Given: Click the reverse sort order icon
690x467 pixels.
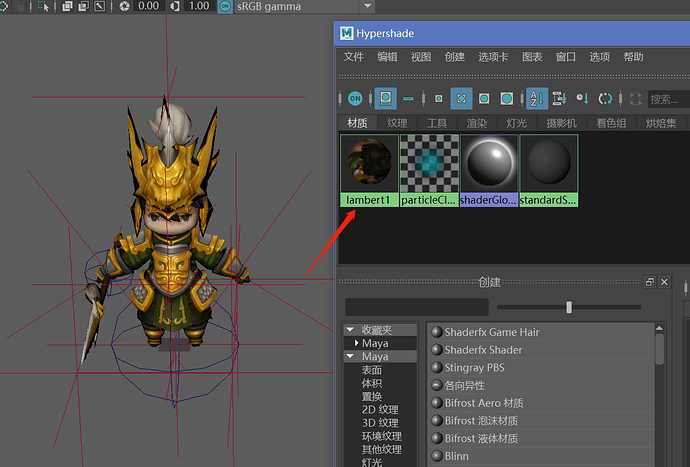Looking at the screenshot, I should tap(605, 99).
